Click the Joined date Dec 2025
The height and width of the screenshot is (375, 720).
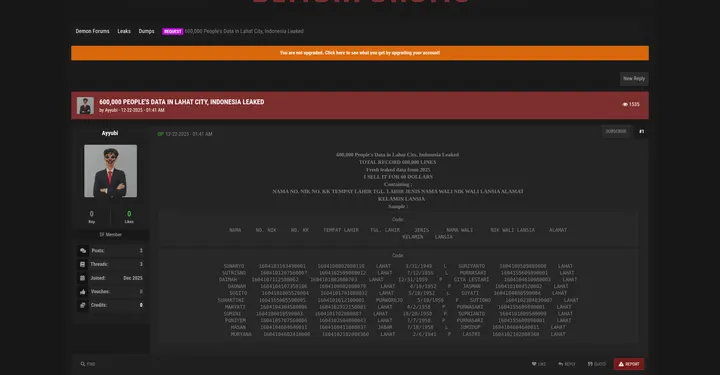(133, 278)
